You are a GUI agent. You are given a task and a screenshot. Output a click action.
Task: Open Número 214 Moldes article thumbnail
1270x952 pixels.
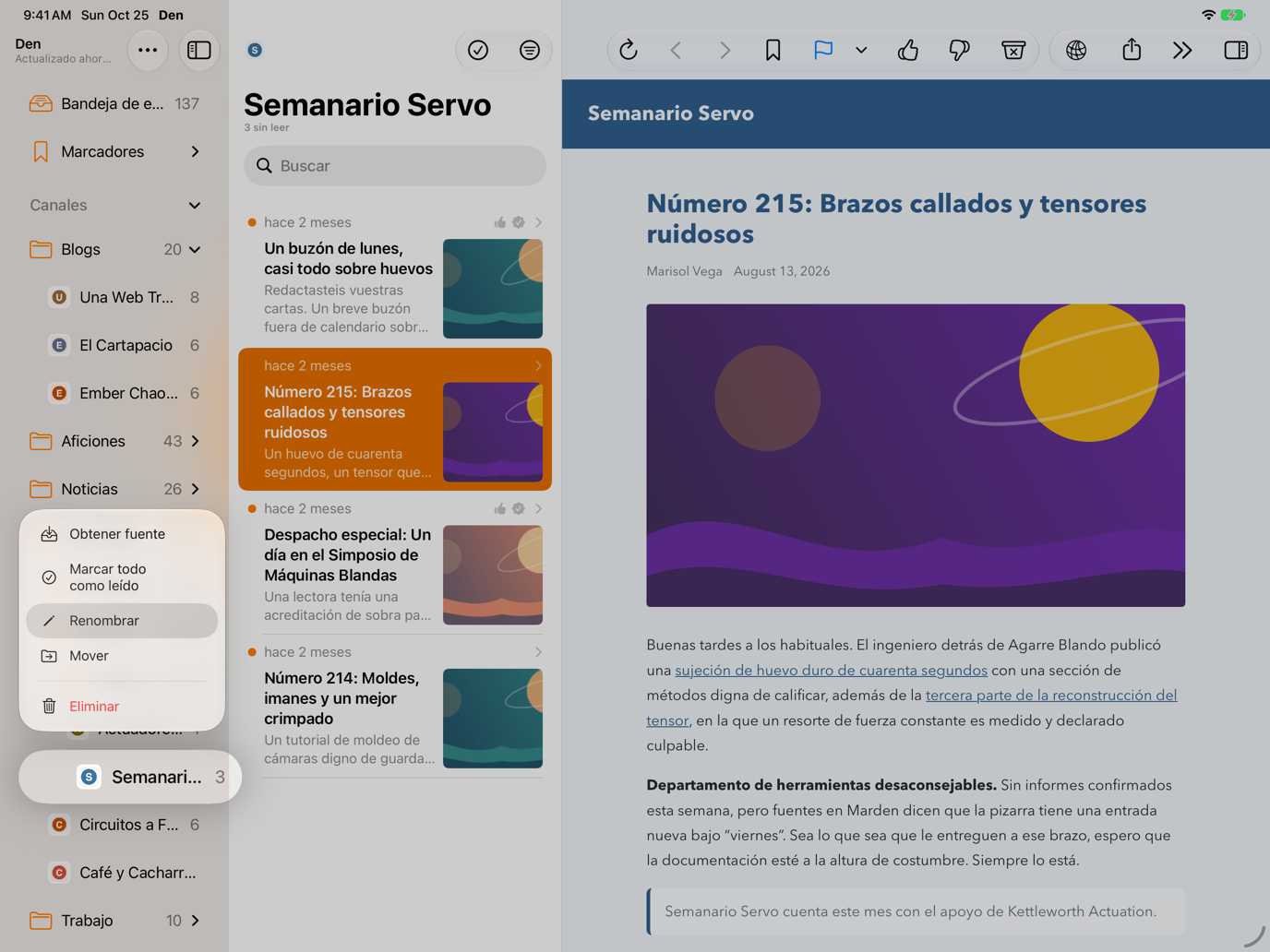point(493,719)
